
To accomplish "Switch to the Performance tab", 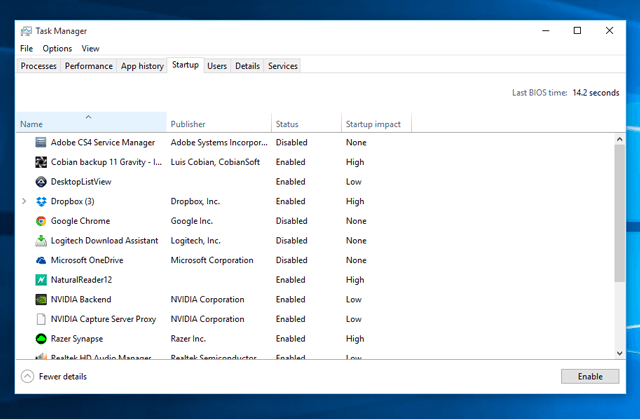I will point(89,66).
